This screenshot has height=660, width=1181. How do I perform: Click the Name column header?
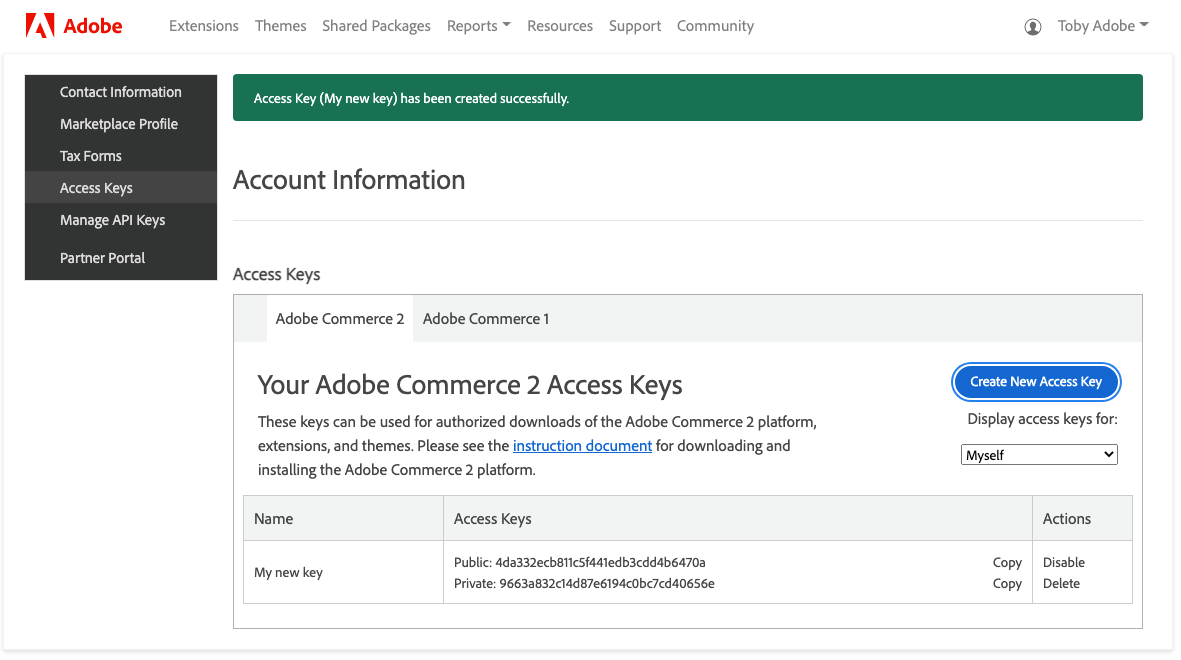[343, 518]
